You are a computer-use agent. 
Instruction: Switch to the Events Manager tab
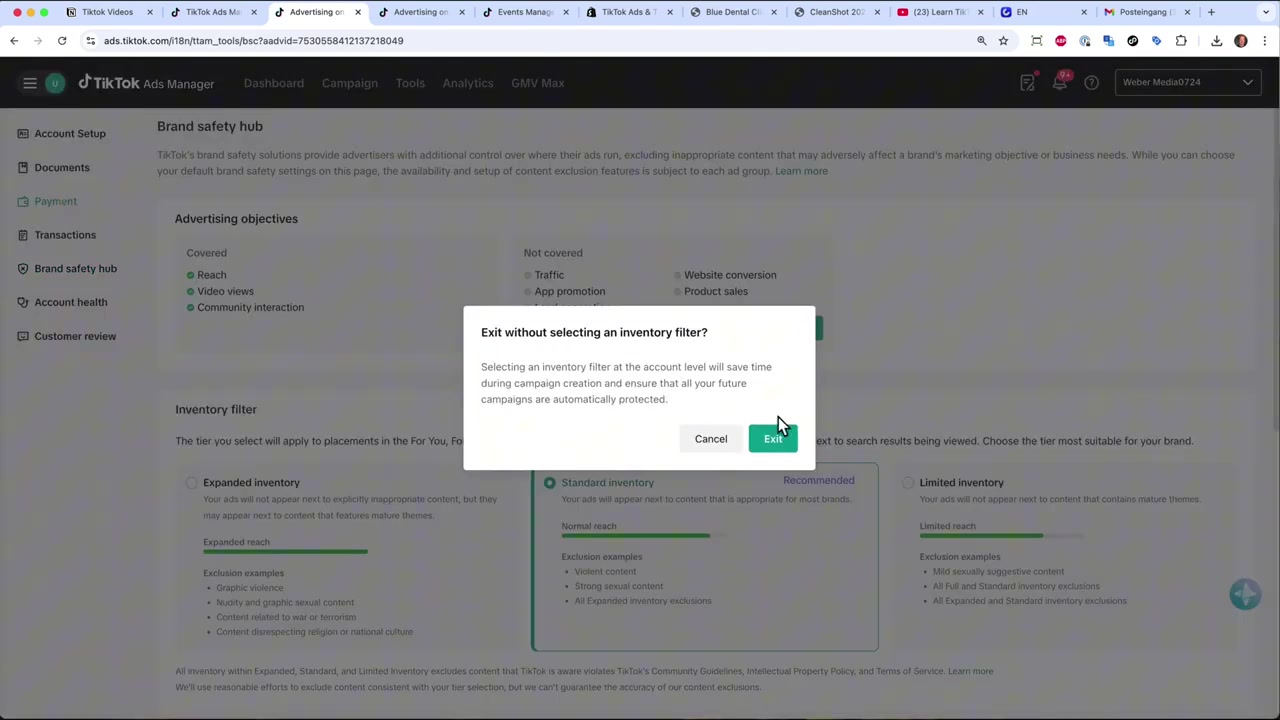coord(524,12)
